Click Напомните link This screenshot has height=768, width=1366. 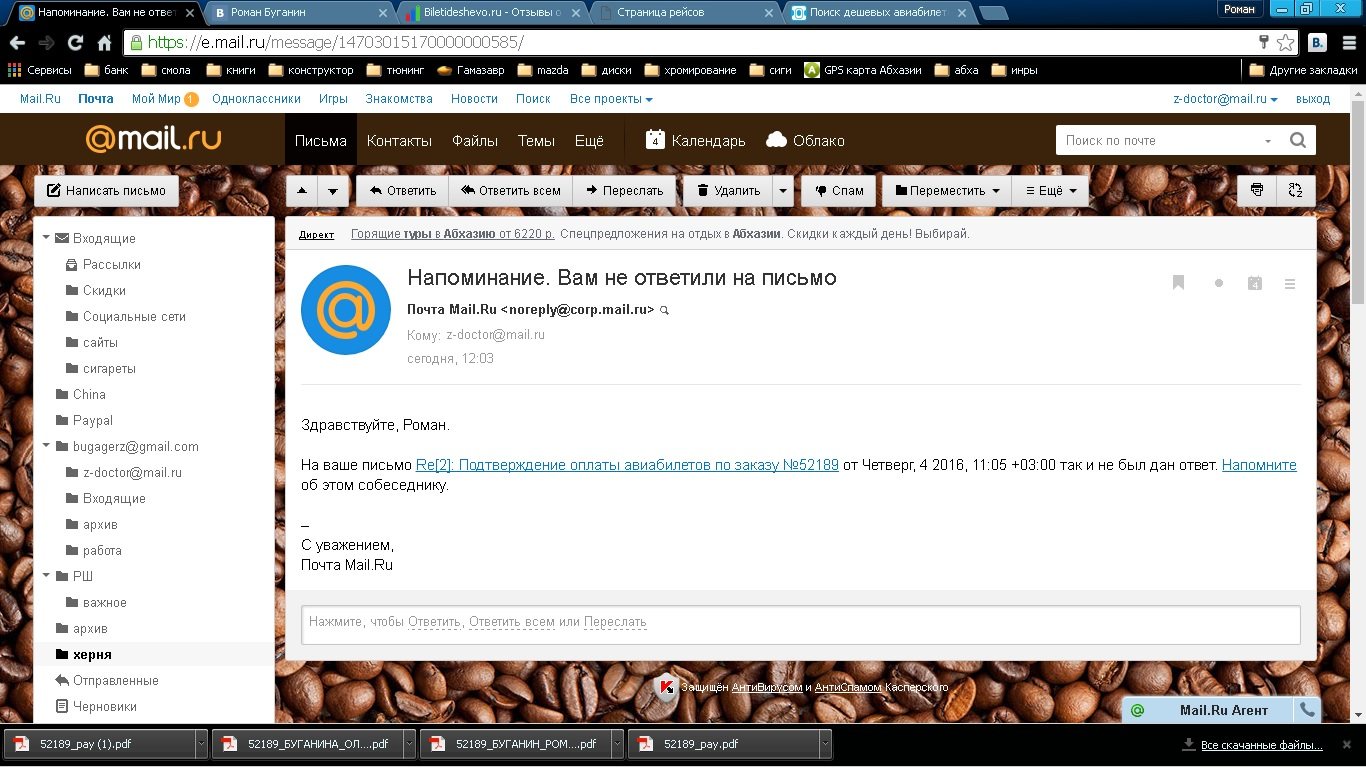[1259, 465]
